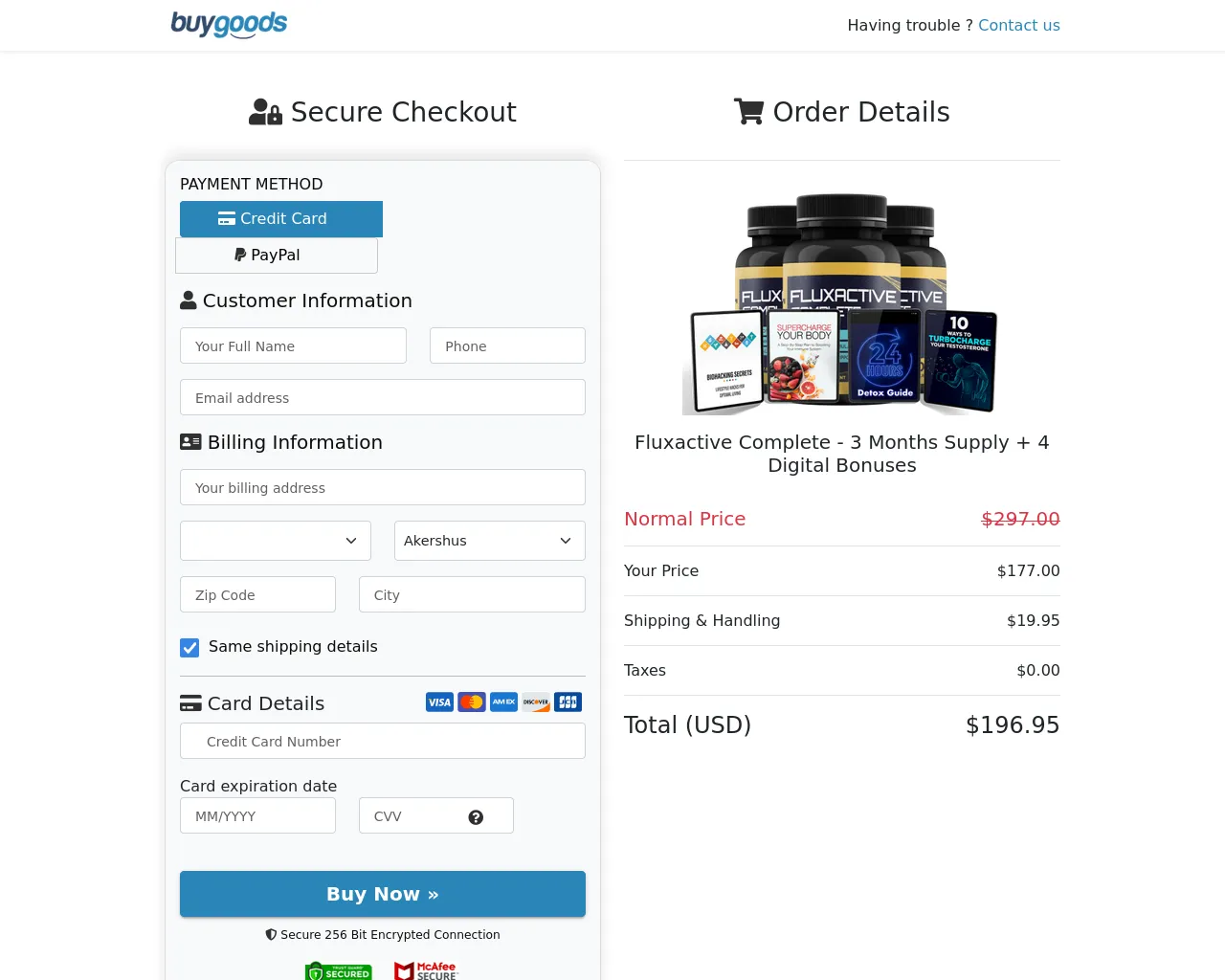Click the JCB card icon
Image resolution: width=1225 pixels, height=980 pixels.
tap(568, 702)
